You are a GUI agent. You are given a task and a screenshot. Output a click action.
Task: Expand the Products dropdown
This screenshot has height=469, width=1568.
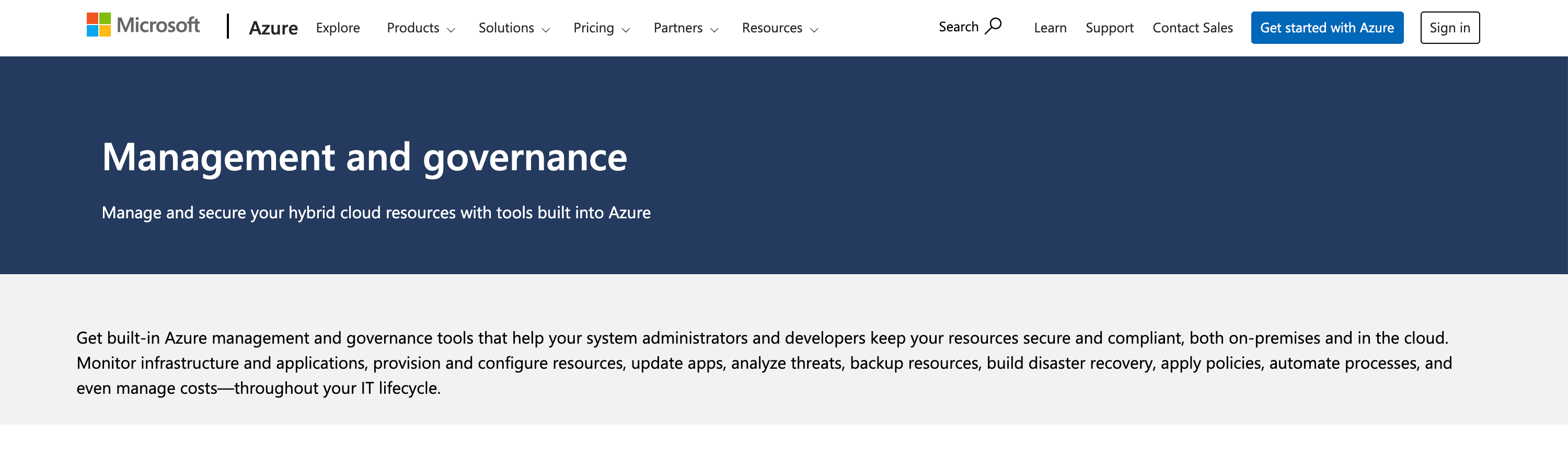click(421, 28)
